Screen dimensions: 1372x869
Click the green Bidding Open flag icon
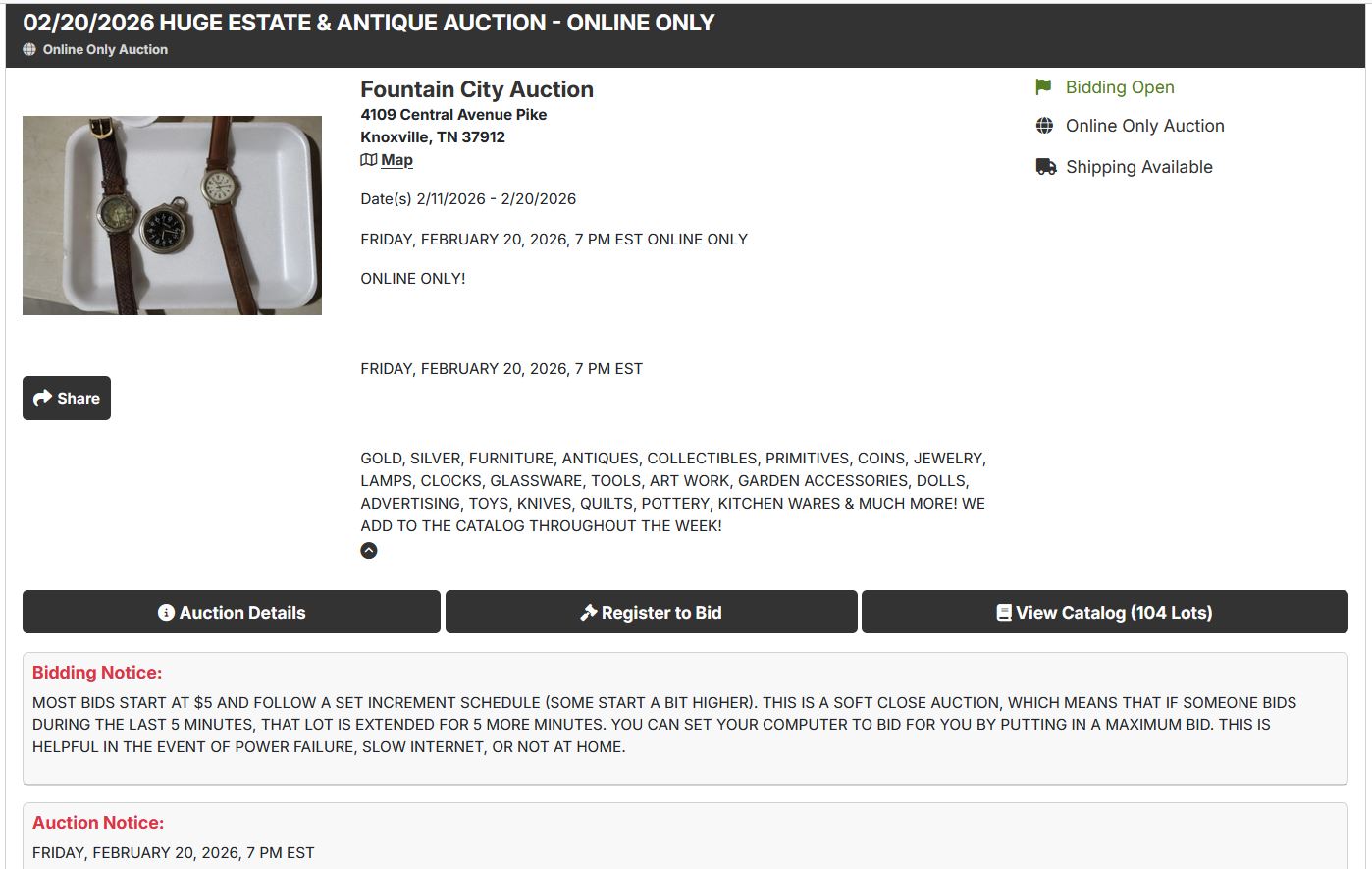coord(1043,87)
